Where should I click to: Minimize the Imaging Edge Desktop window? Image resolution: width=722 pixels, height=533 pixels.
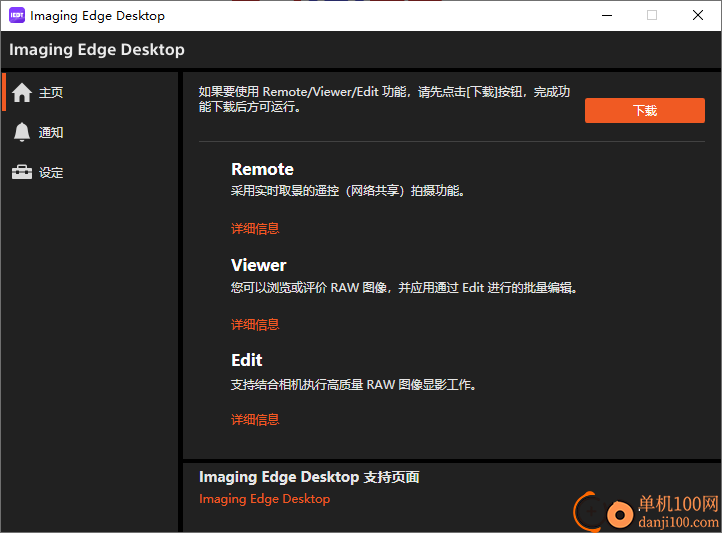(x=607, y=16)
